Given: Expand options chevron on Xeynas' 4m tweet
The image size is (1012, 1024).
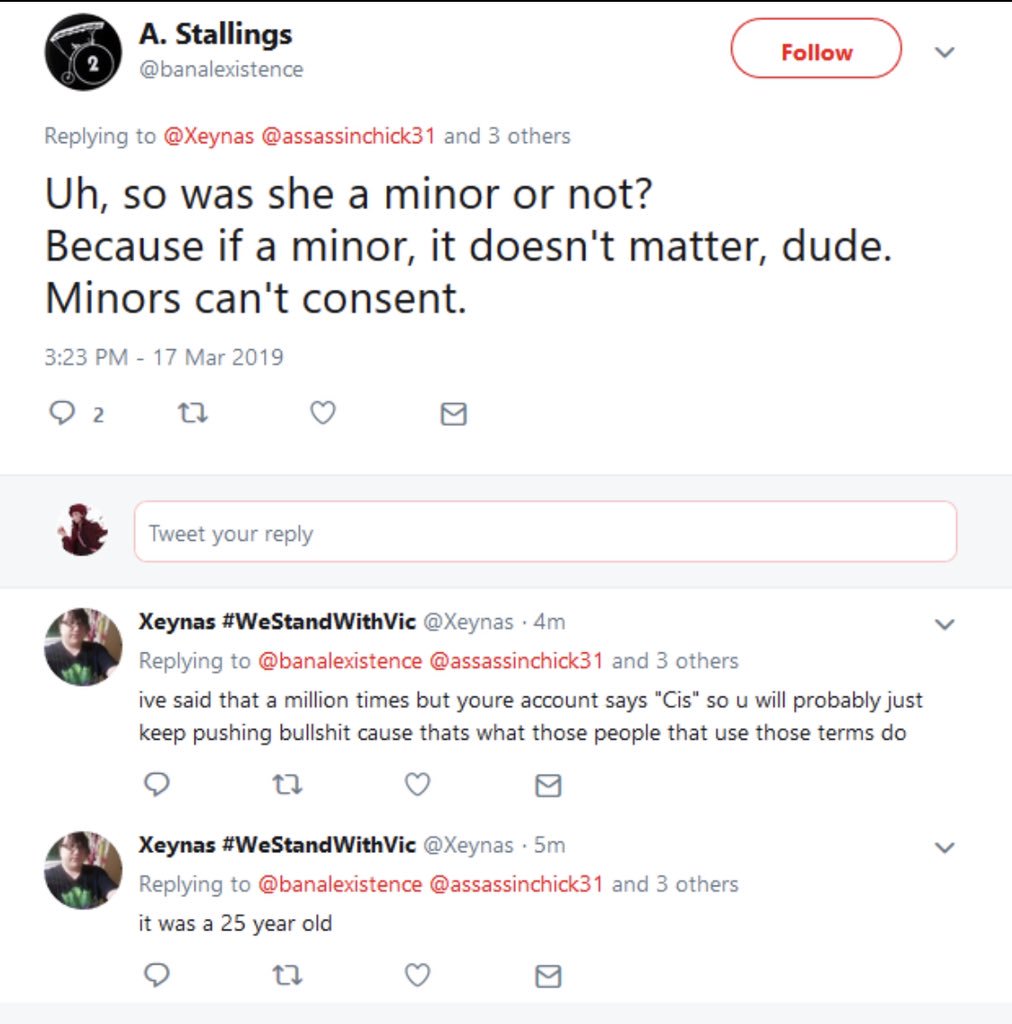Looking at the screenshot, I should pyautogui.click(x=944, y=624).
